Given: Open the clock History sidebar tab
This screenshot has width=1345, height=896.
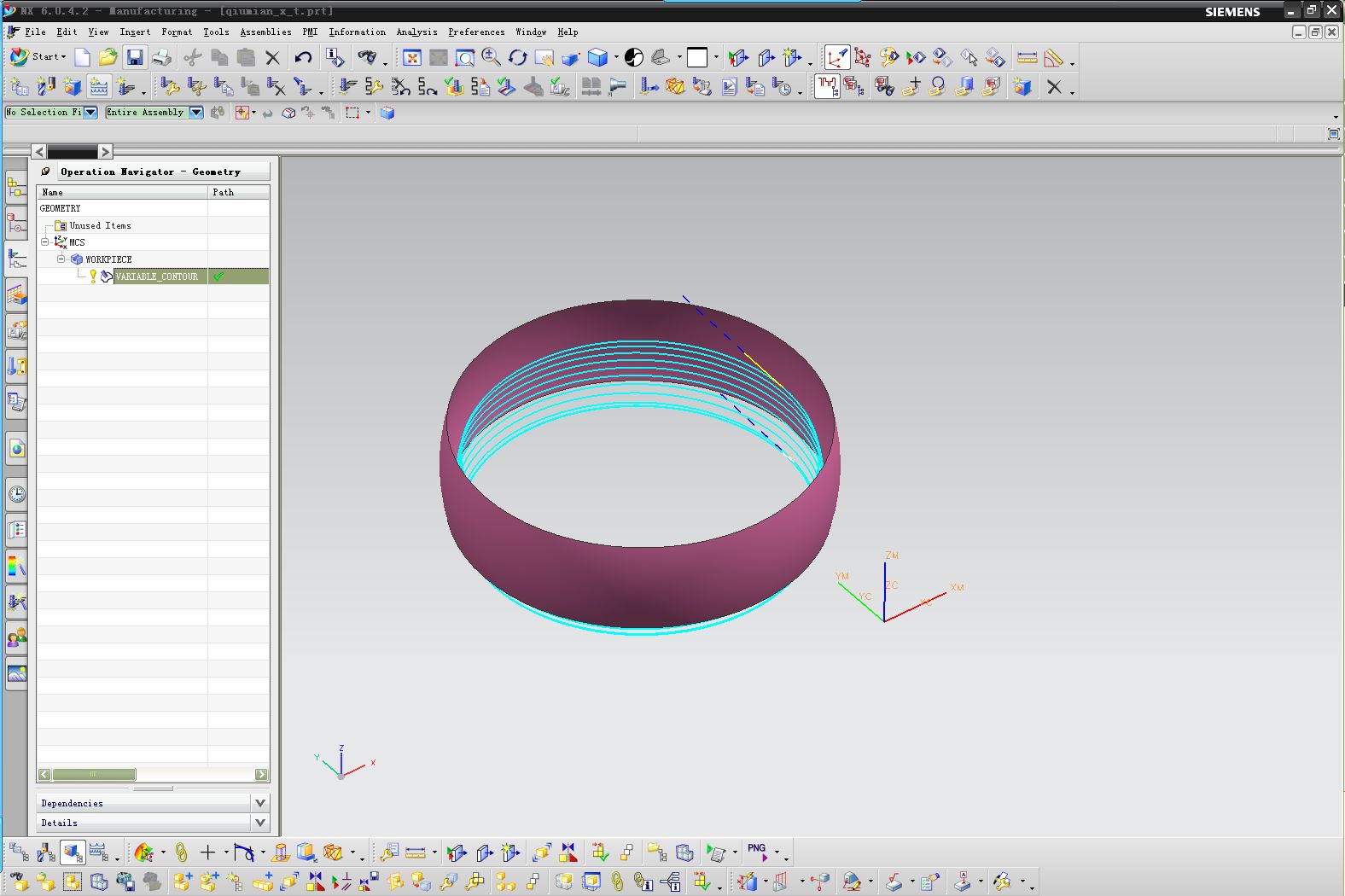Looking at the screenshot, I should tap(16, 493).
